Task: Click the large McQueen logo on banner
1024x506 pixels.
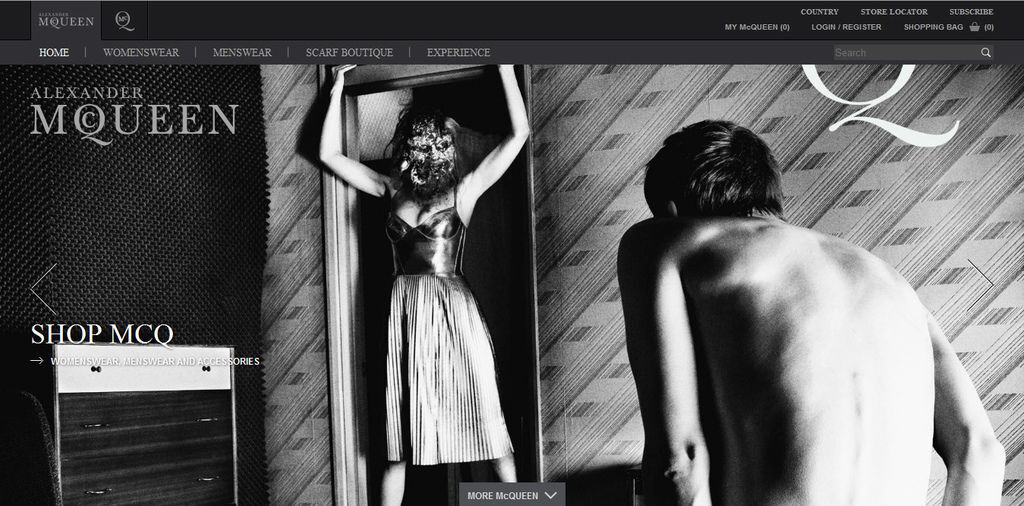Action: pos(134,114)
